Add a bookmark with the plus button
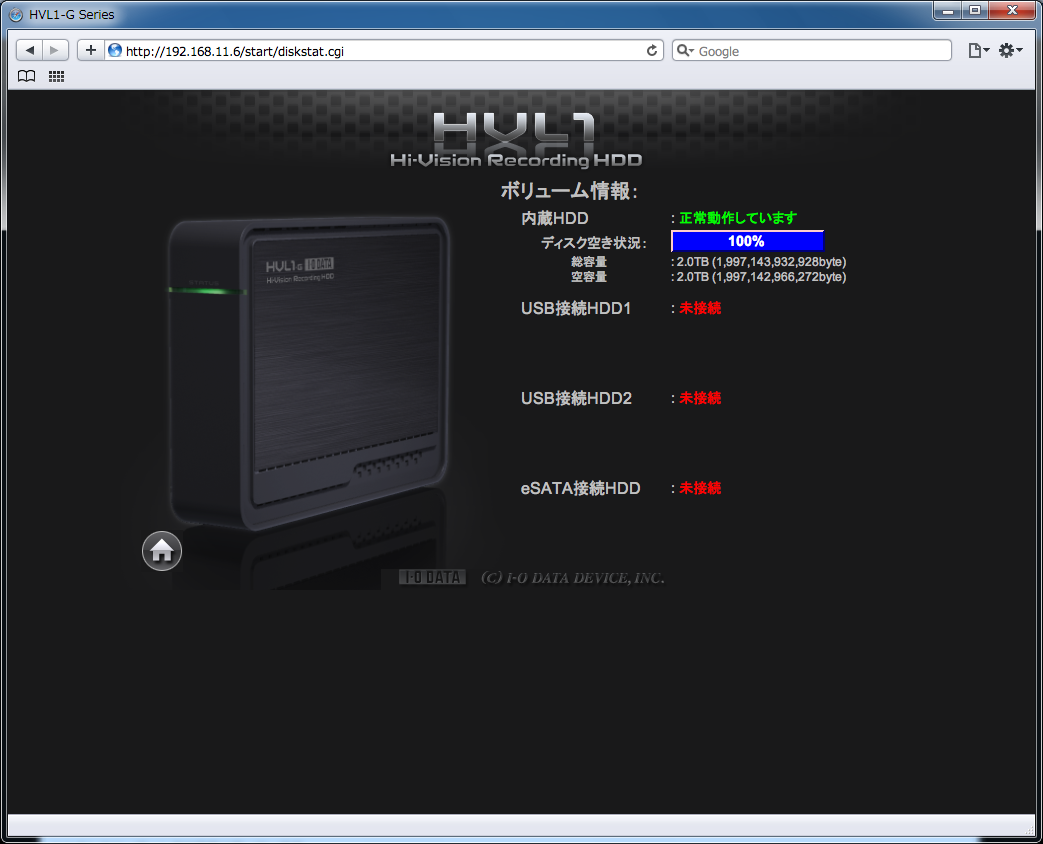Image resolution: width=1043 pixels, height=844 pixels. pyautogui.click(x=91, y=51)
